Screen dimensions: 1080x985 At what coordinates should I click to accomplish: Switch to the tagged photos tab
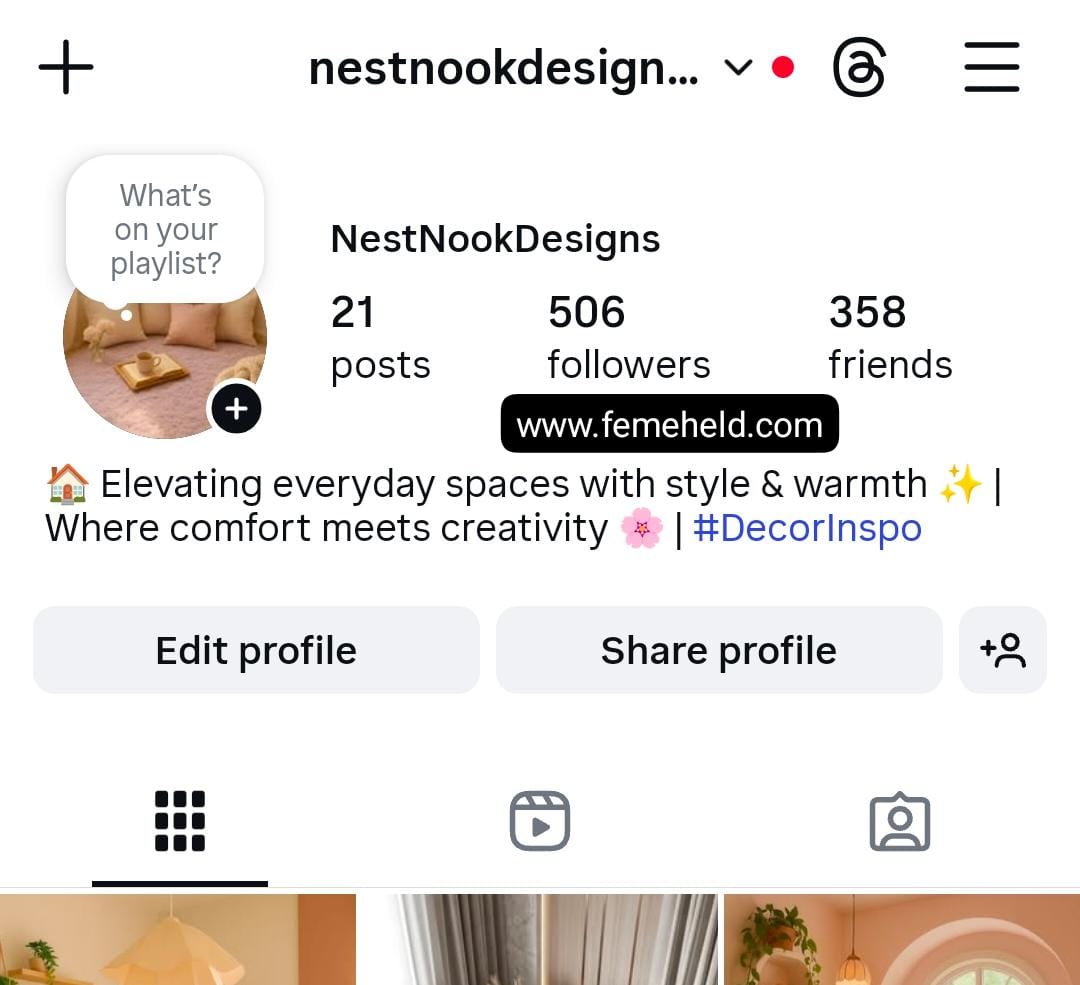900,821
